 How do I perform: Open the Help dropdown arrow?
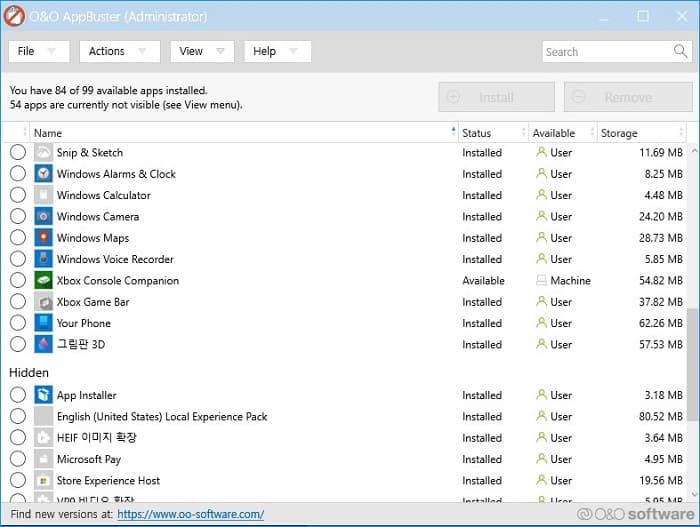(293, 51)
